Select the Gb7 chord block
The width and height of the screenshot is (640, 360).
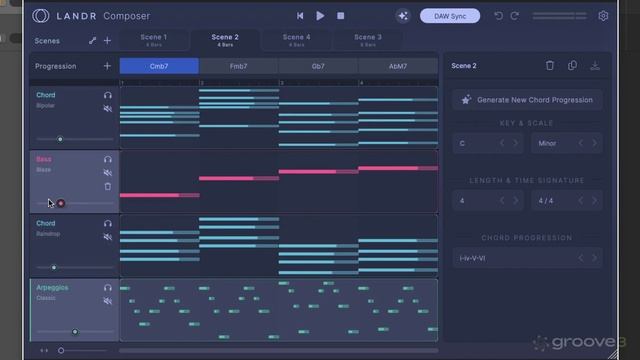pos(318,66)
